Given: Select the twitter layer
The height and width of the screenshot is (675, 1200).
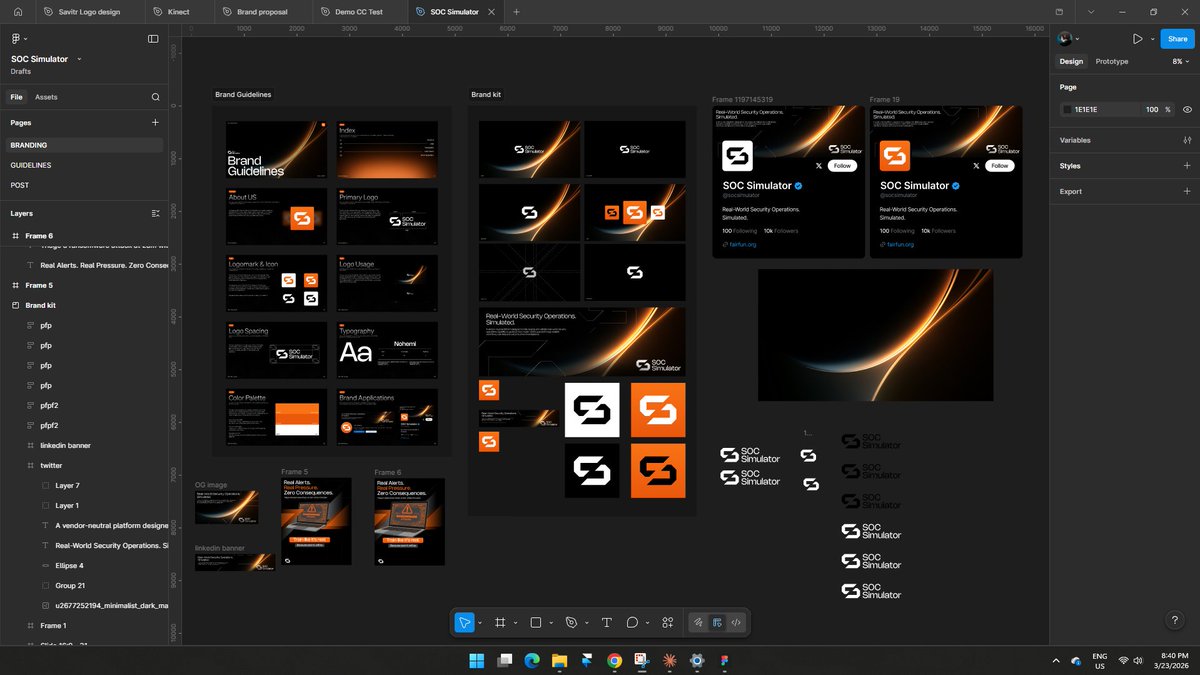Looking at the screenshot, I should coord(84,465).
